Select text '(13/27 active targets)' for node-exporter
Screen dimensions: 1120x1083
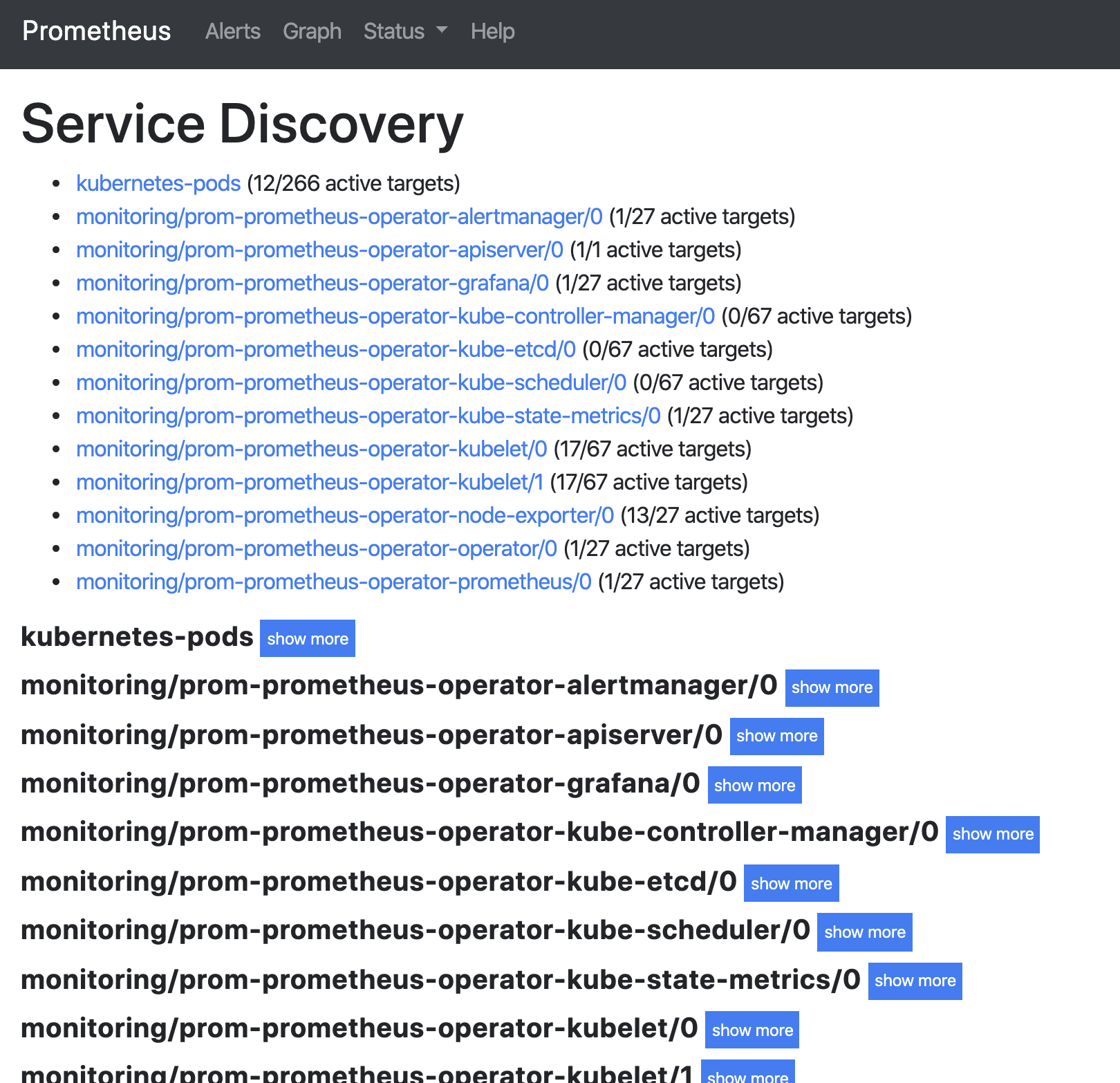click(720, 515)
